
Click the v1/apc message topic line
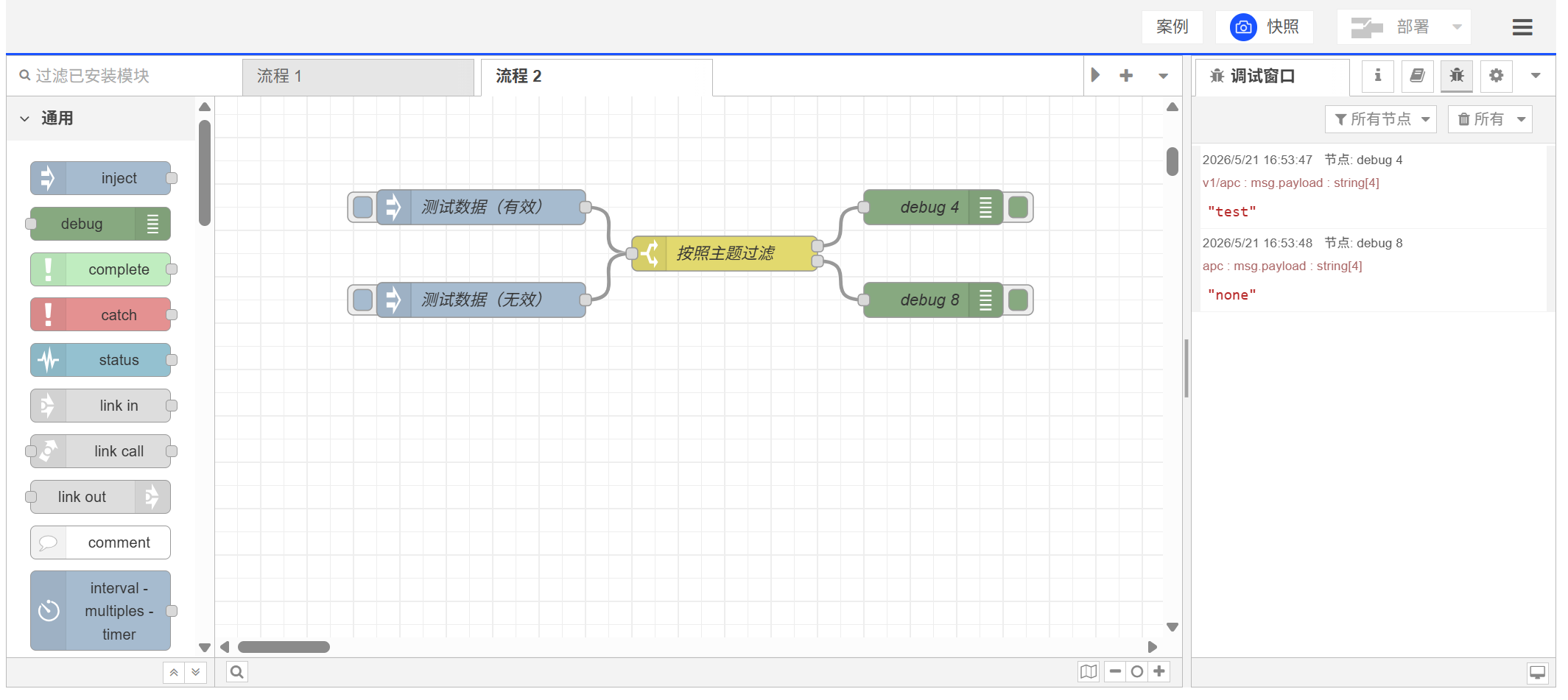point(1291,183)
